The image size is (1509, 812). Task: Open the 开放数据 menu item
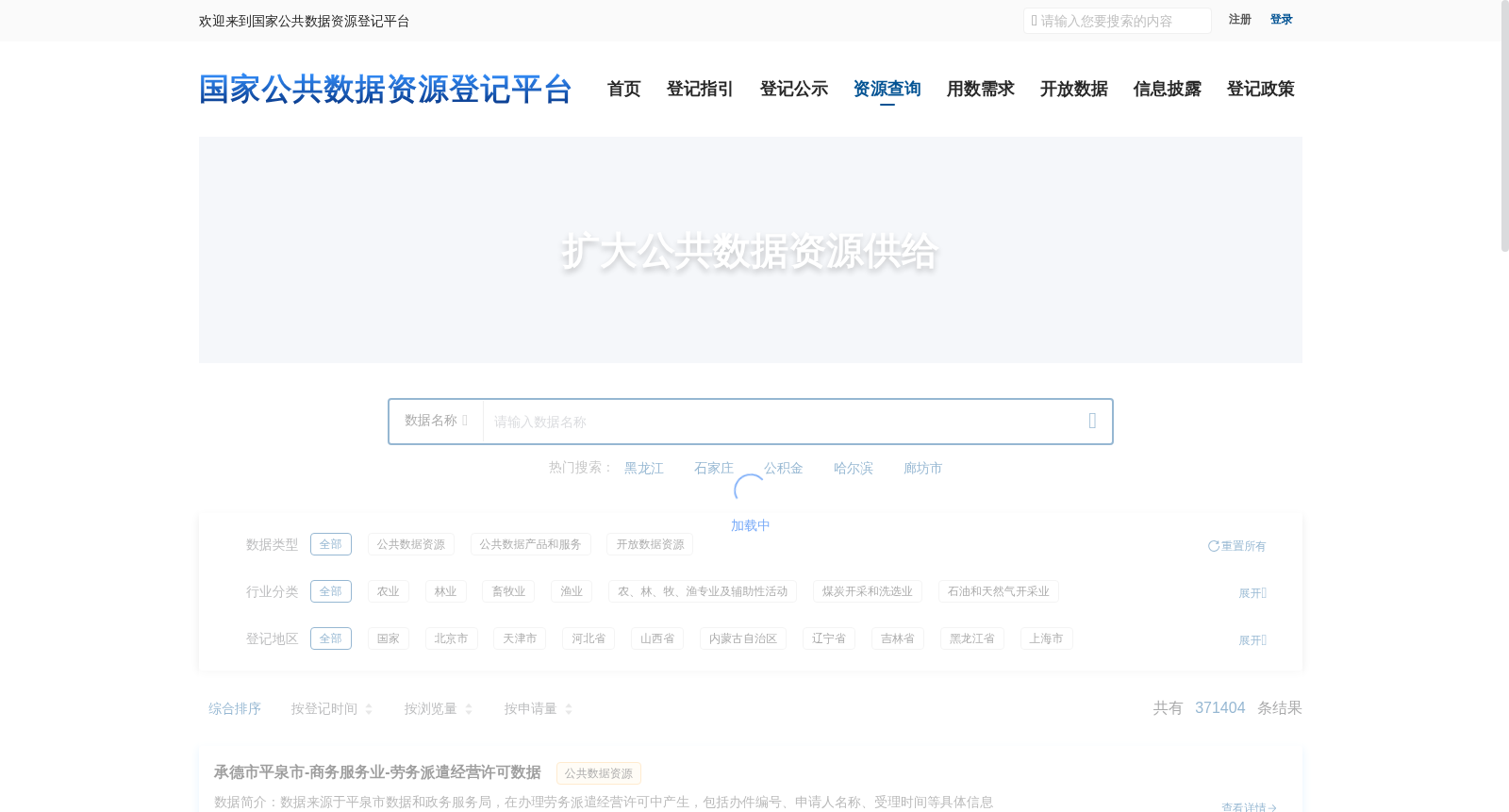pyautogui.click(x=1074, y=89)
